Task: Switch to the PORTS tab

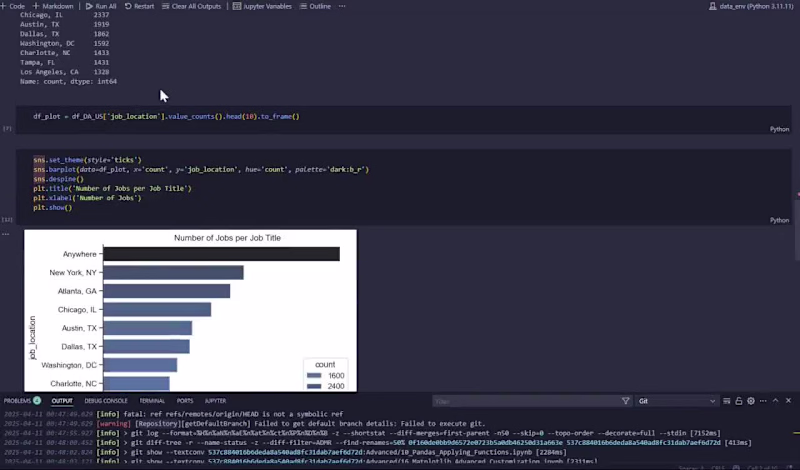Action: [185, 401]
